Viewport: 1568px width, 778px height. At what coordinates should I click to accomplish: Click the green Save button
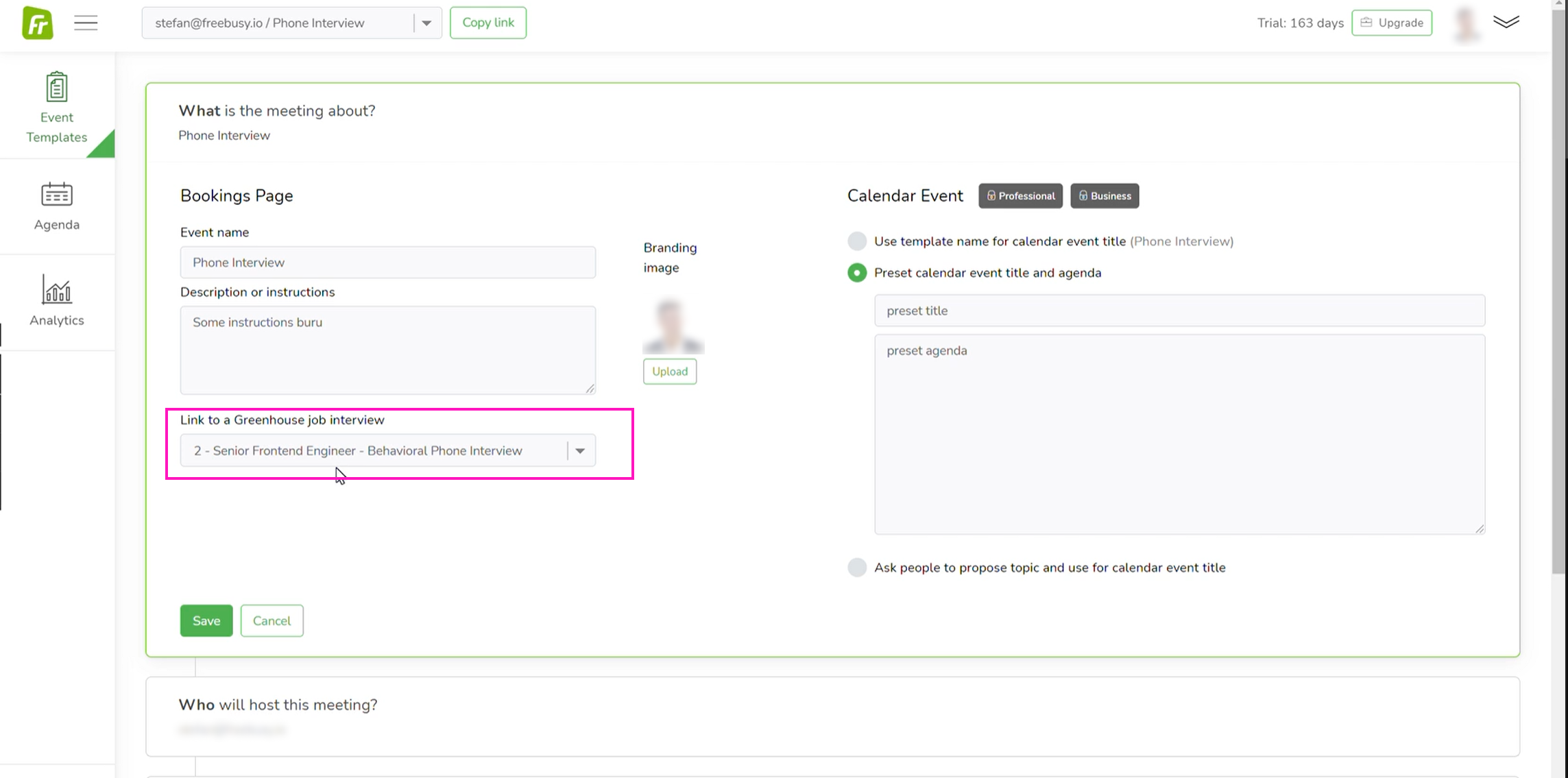[x=206, y=621]
